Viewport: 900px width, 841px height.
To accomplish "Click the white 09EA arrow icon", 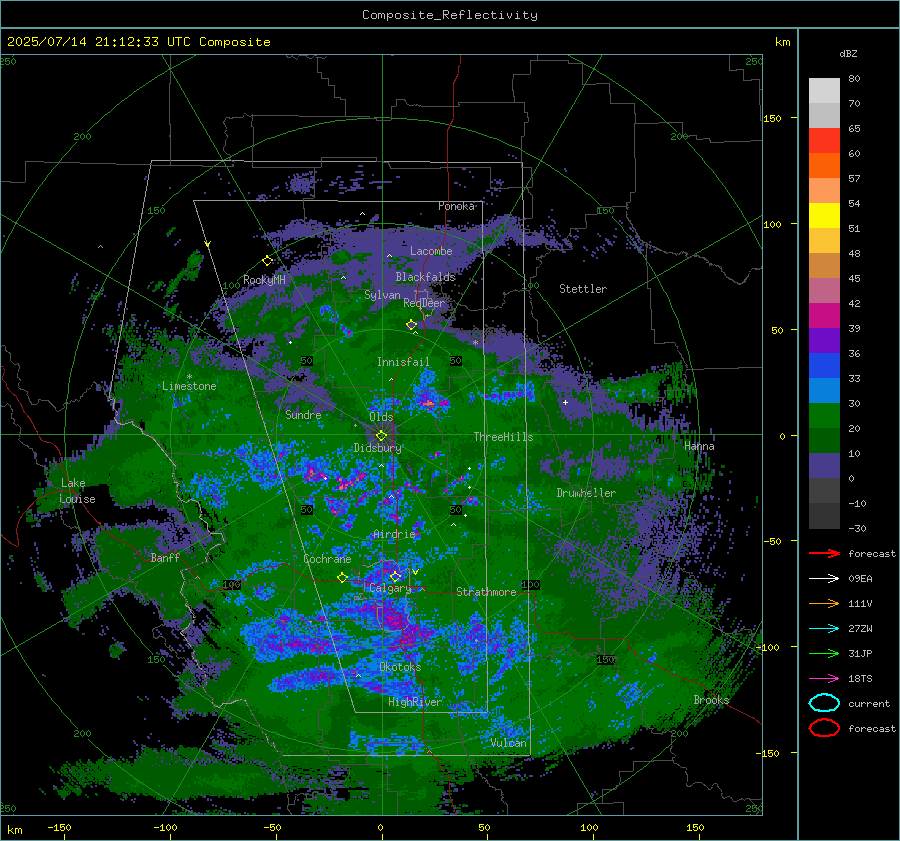I will pos(824,579).
